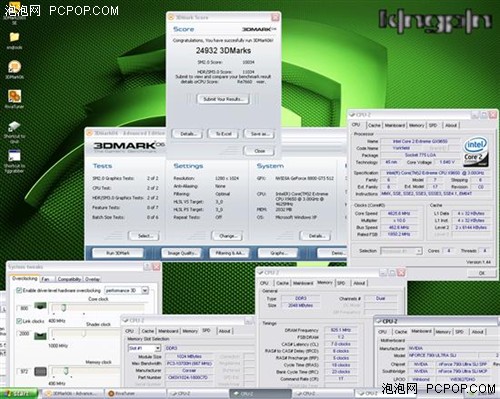Click the Shader clock slider handle
The image size is (500, 399).
coord(84,334)
